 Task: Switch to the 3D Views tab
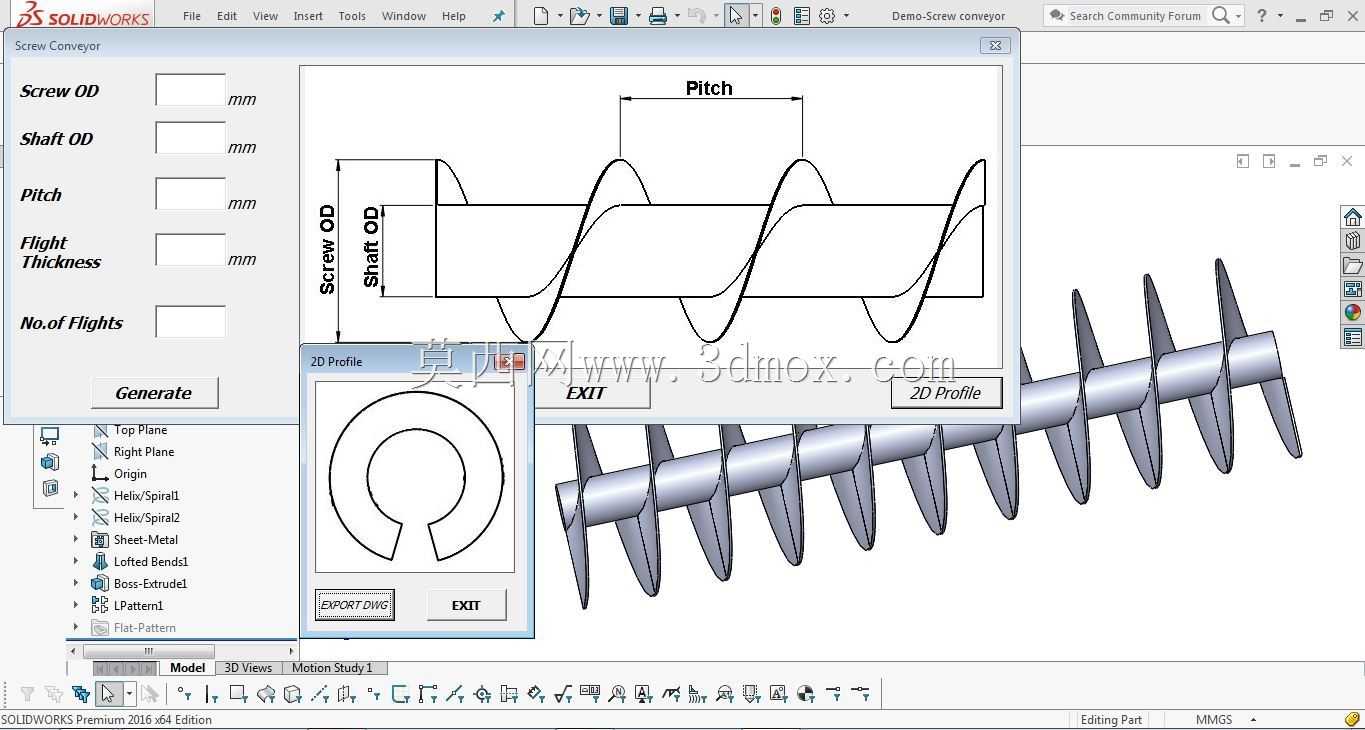(248, 668)
